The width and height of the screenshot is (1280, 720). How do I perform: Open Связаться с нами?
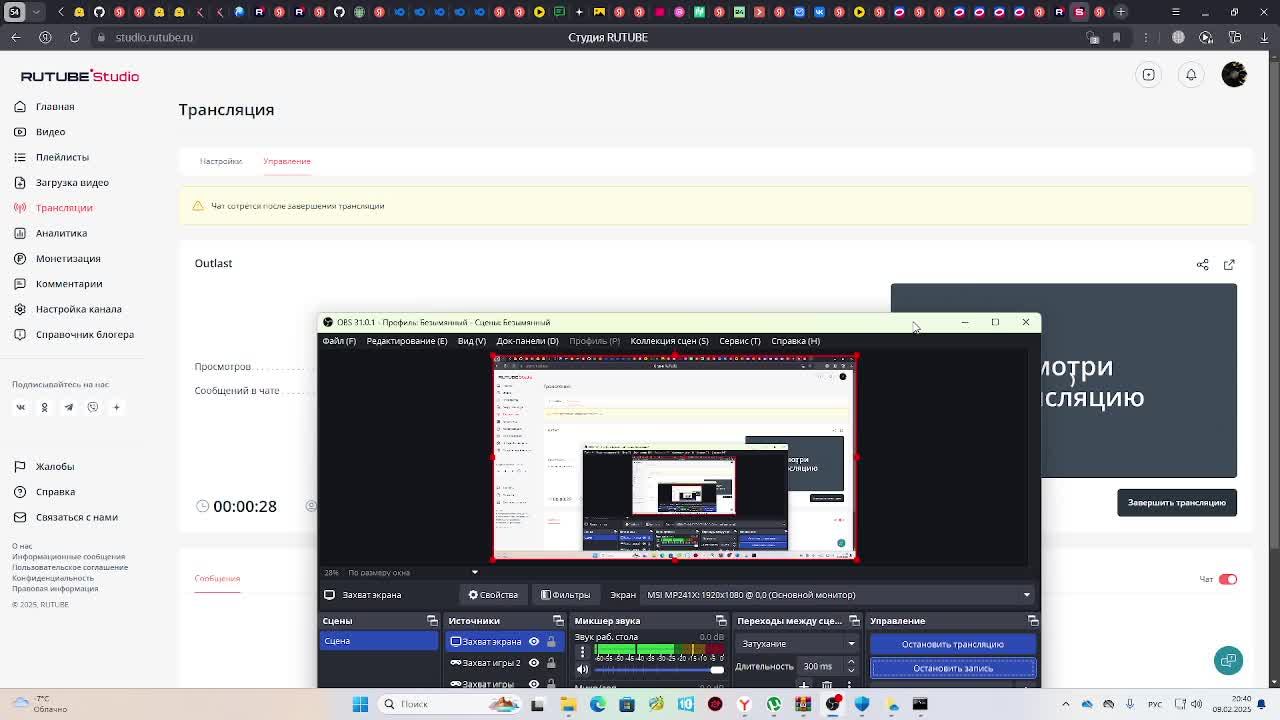point(65,517)
